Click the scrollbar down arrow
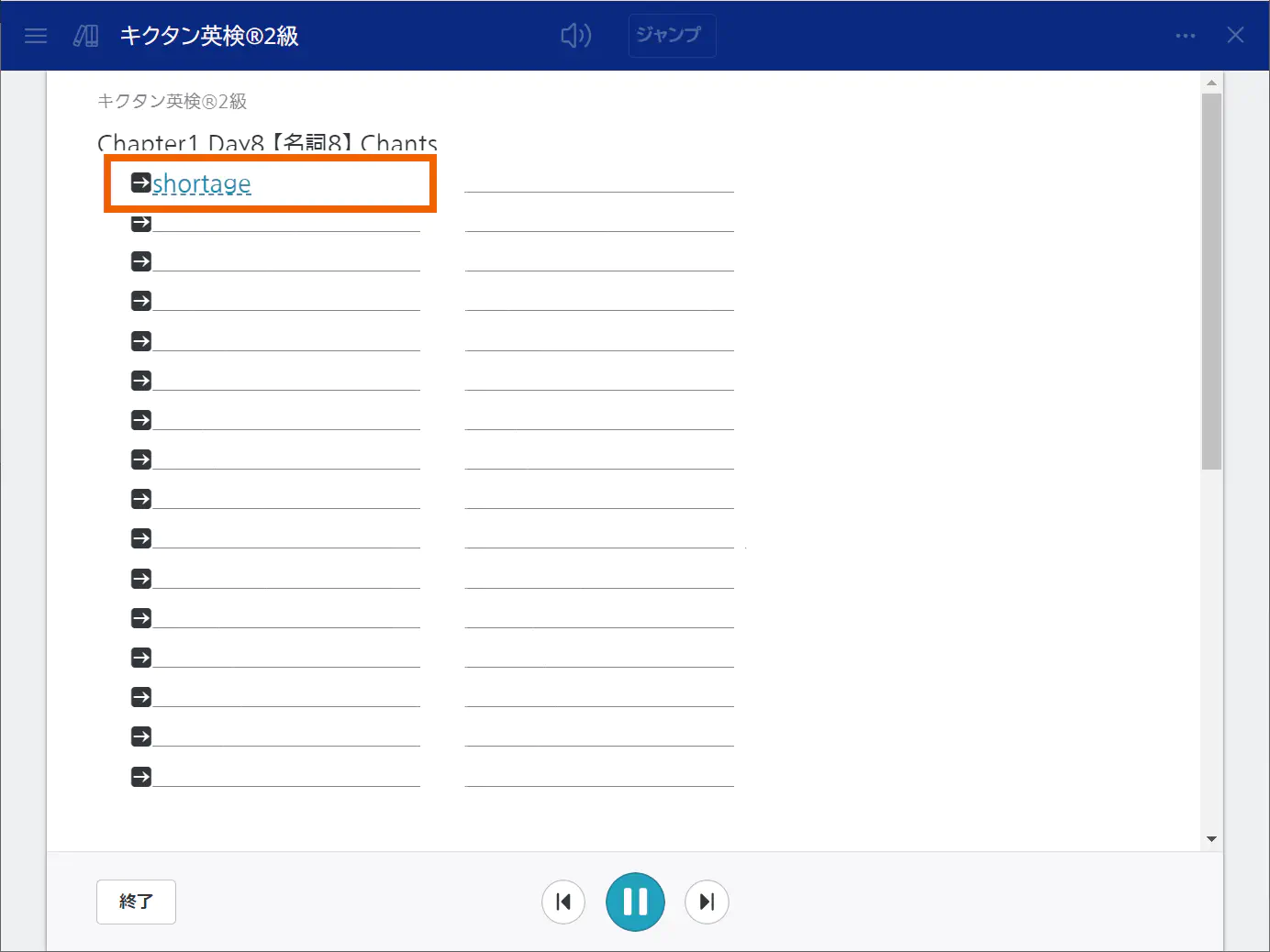Image resolution: width=1270 pixels, height=952 pixels. tap(1211, 838)
